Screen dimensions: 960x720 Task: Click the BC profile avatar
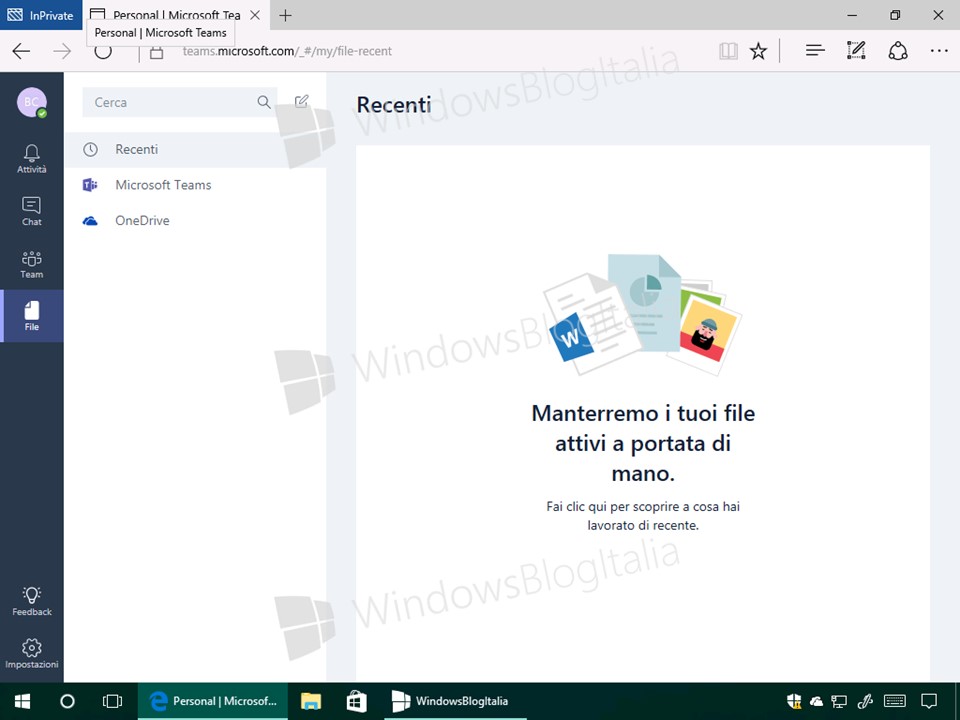(31, 102)
